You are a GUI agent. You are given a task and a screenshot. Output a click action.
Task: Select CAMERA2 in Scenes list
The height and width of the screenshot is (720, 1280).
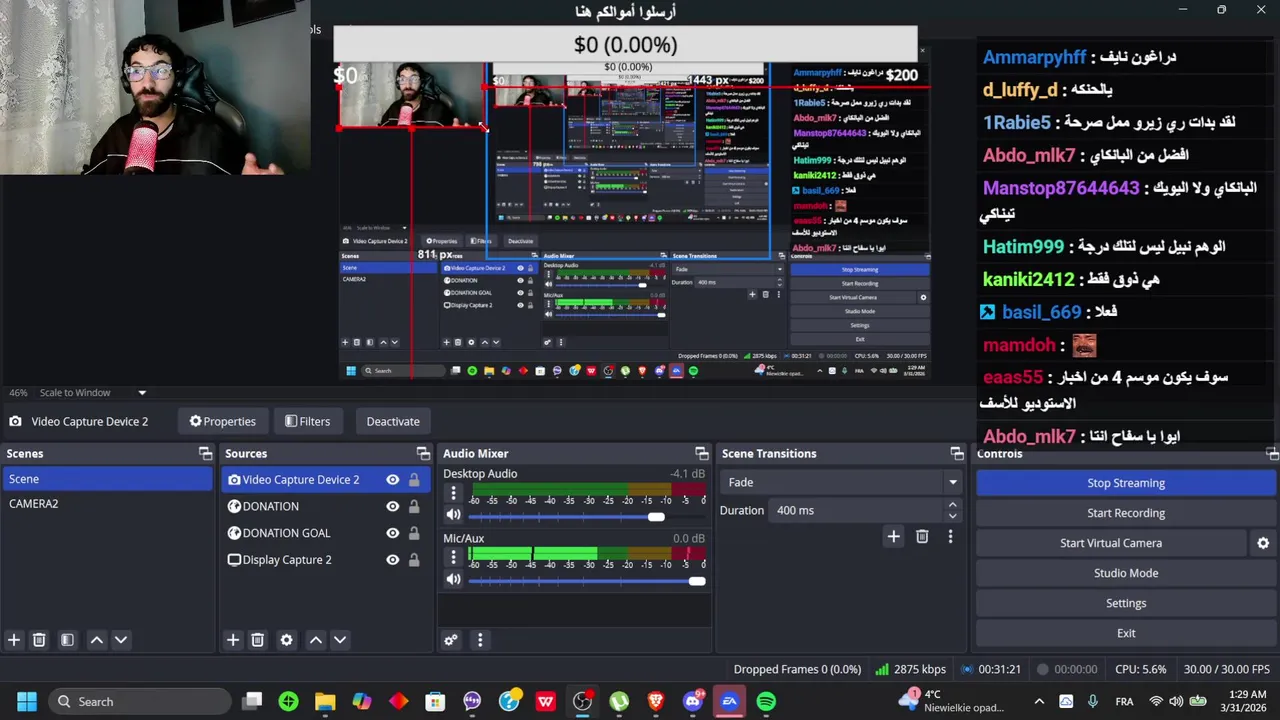point(107,504)
